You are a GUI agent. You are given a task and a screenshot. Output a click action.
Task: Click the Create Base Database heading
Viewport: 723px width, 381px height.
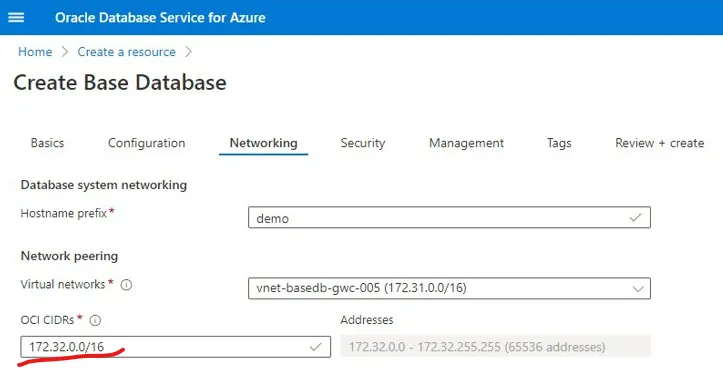[120, 83]
